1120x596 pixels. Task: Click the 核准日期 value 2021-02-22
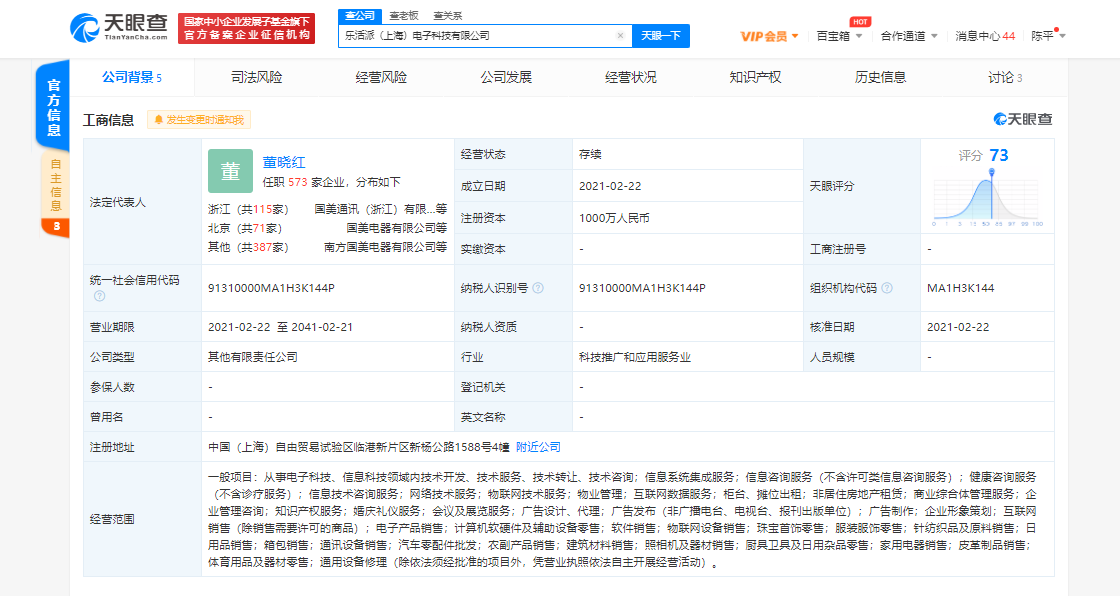(958, 327)
